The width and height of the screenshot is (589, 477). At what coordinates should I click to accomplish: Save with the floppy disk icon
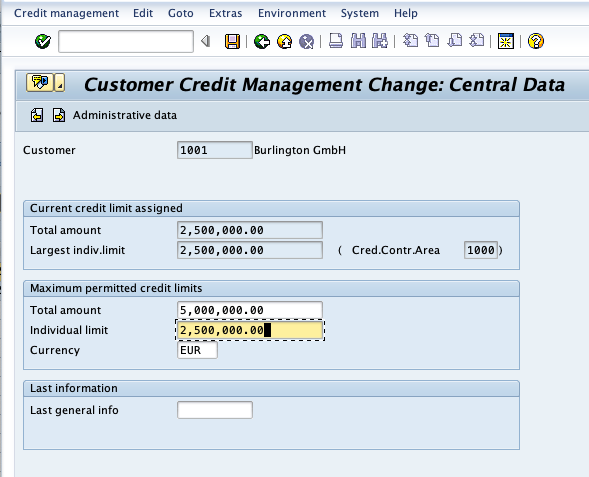[232, 41]
